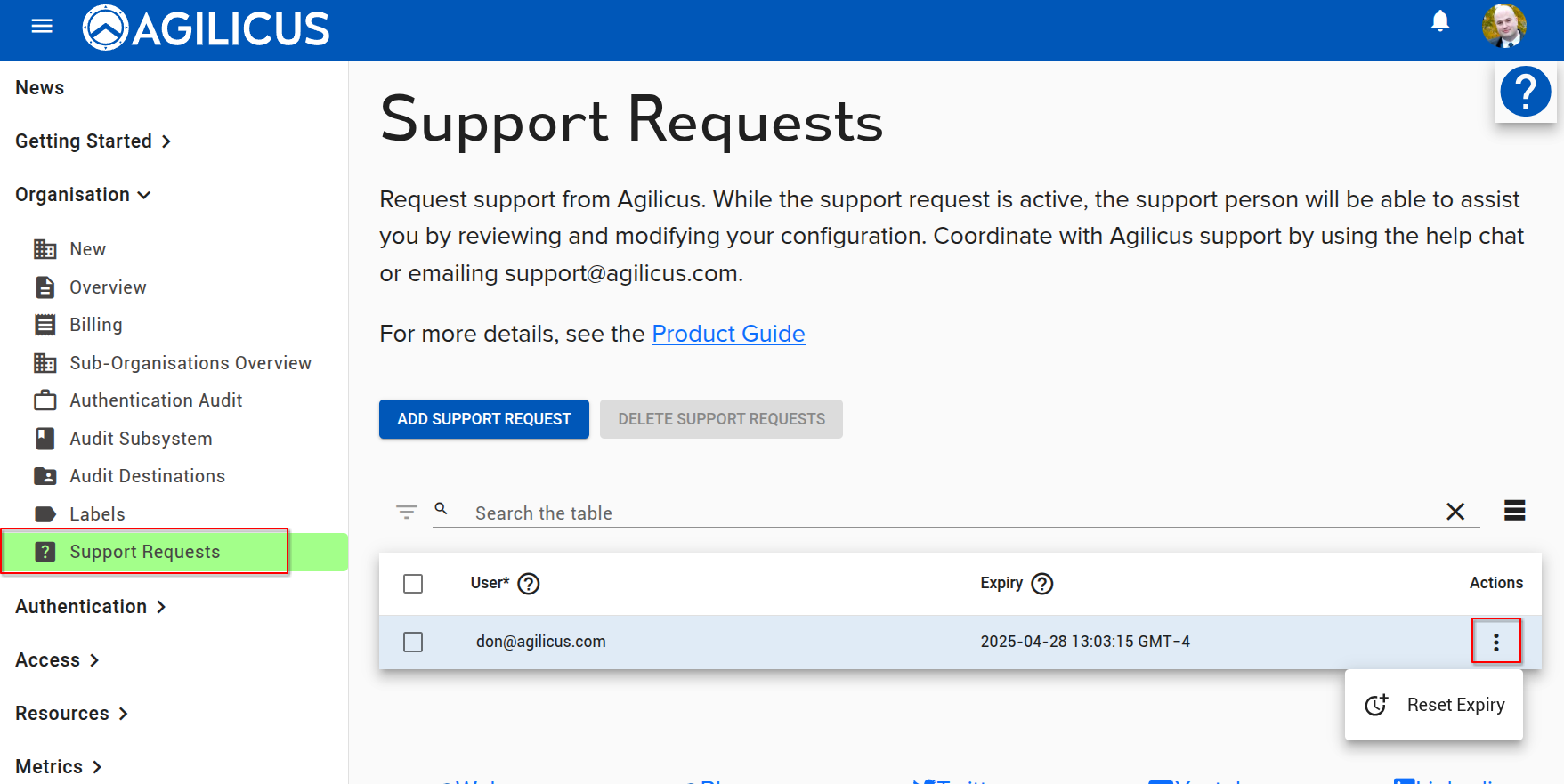Click the User column help icon

[x=529, y=584]
